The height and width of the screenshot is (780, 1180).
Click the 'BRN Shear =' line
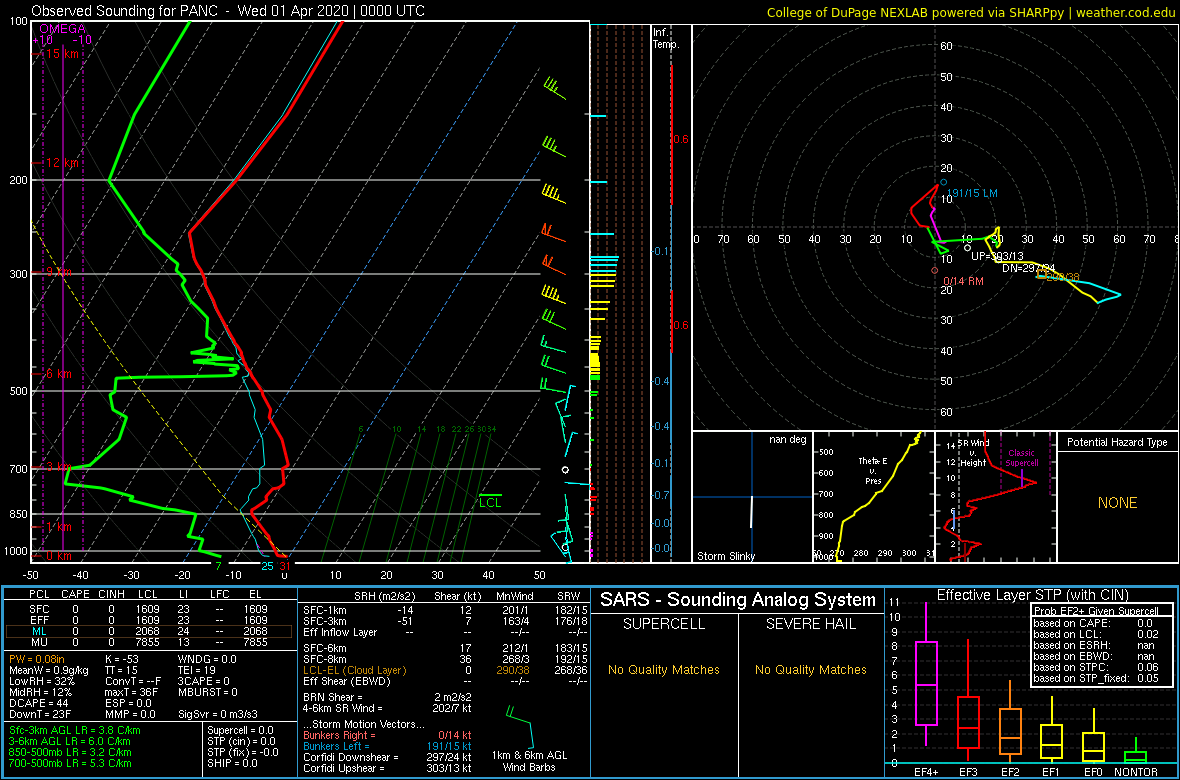click(333, 696)
